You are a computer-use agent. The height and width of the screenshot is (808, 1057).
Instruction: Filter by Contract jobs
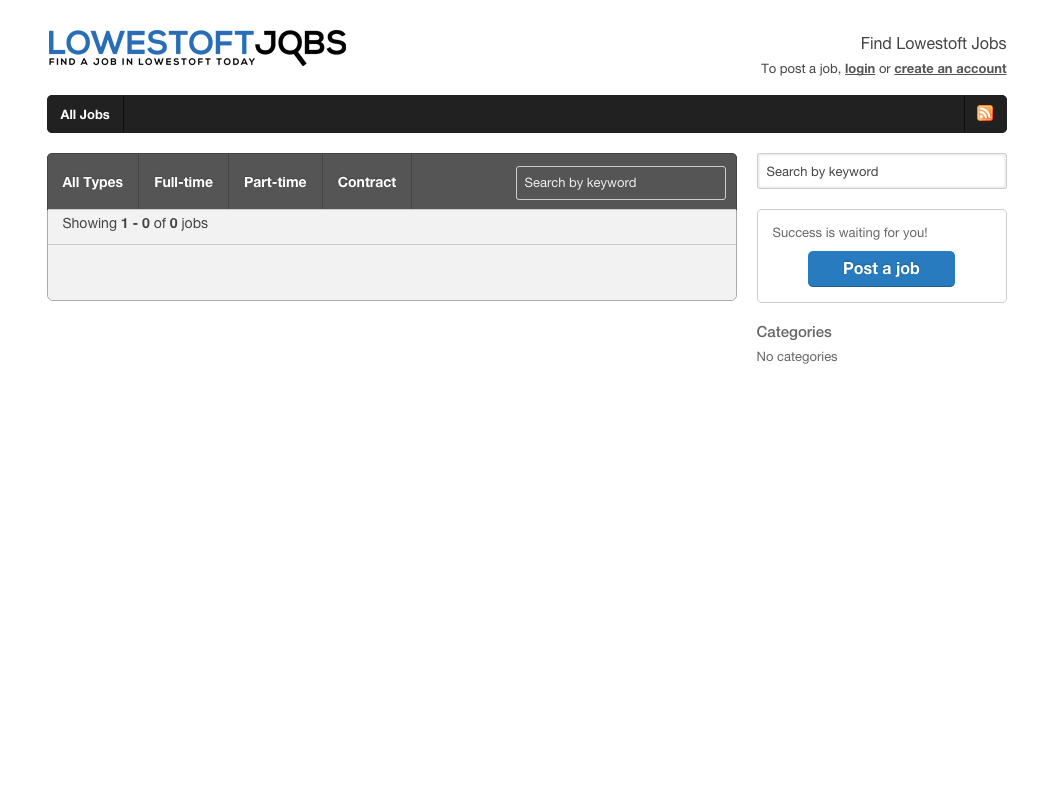coord(367,182)
